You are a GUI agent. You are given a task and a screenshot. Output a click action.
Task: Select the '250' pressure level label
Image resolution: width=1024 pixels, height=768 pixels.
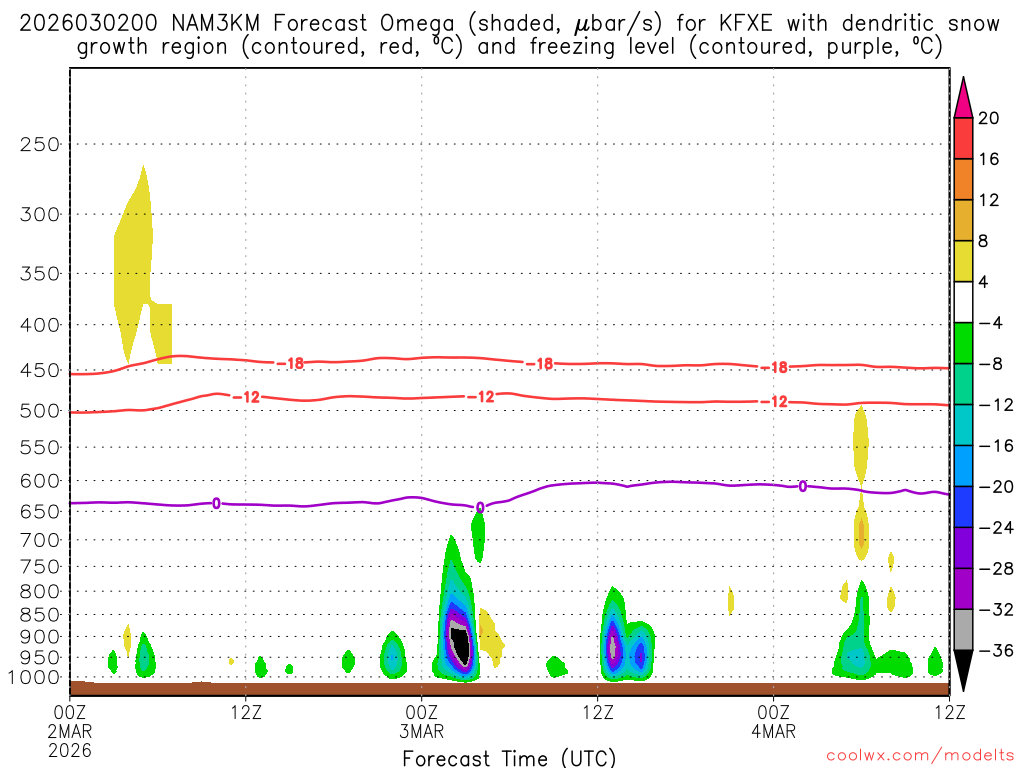coord(40,144)
